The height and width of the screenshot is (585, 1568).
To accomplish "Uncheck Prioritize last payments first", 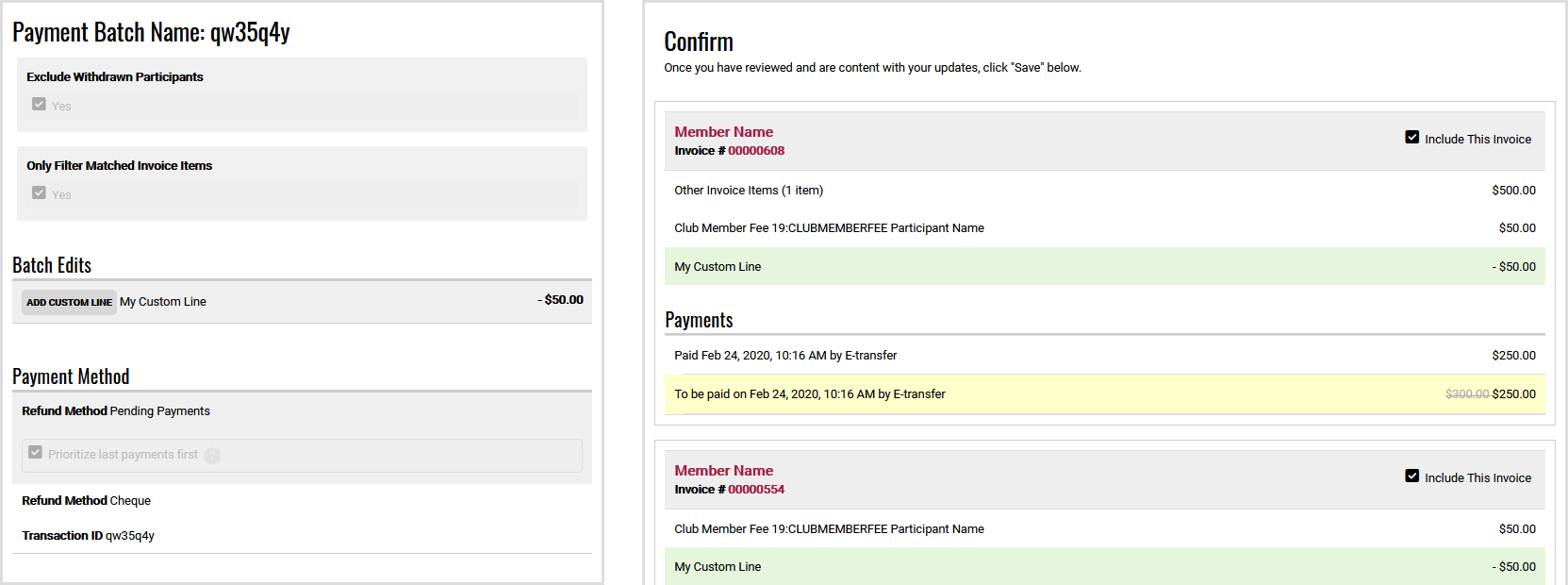I will pyautogui.click(x=35, y=452).
